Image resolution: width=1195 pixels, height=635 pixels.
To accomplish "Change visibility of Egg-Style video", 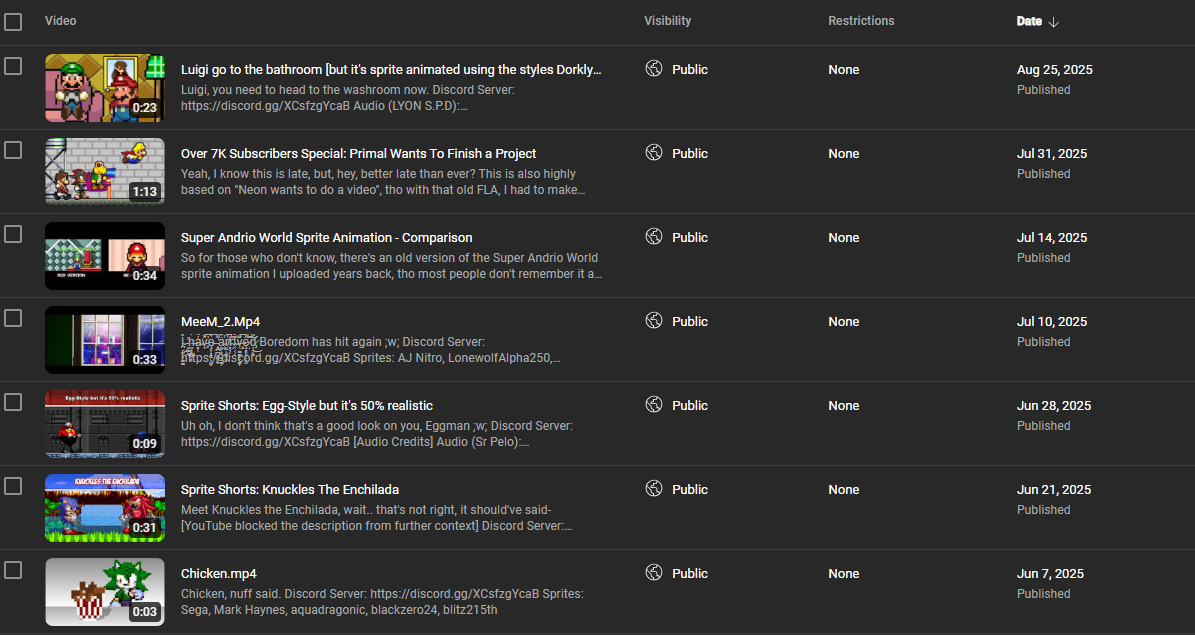I will (x=689, y=405).
